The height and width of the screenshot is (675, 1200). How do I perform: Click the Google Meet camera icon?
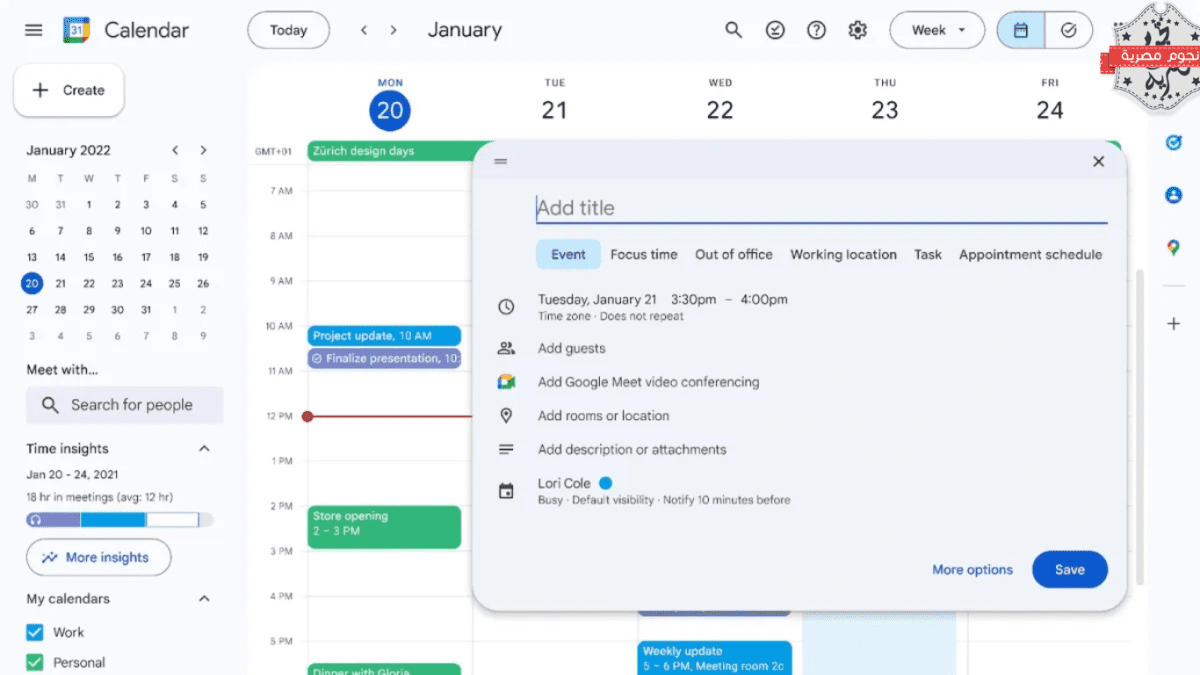pyautogui.click(x=506, y=382)
